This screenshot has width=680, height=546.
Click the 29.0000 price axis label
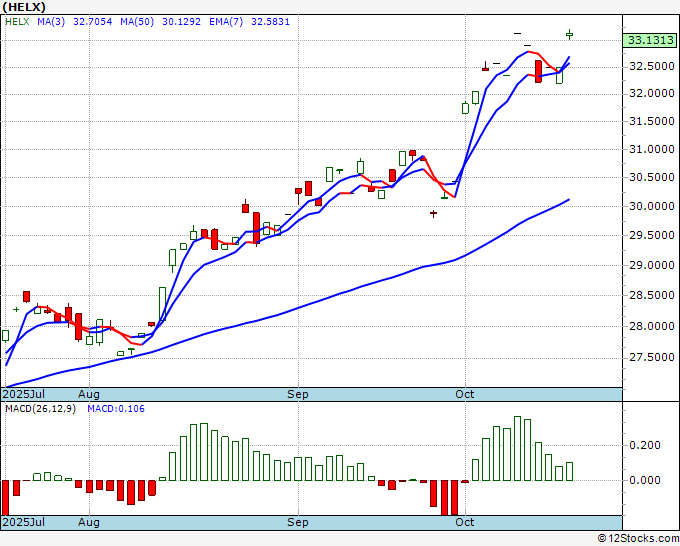[x=652, y=265]
